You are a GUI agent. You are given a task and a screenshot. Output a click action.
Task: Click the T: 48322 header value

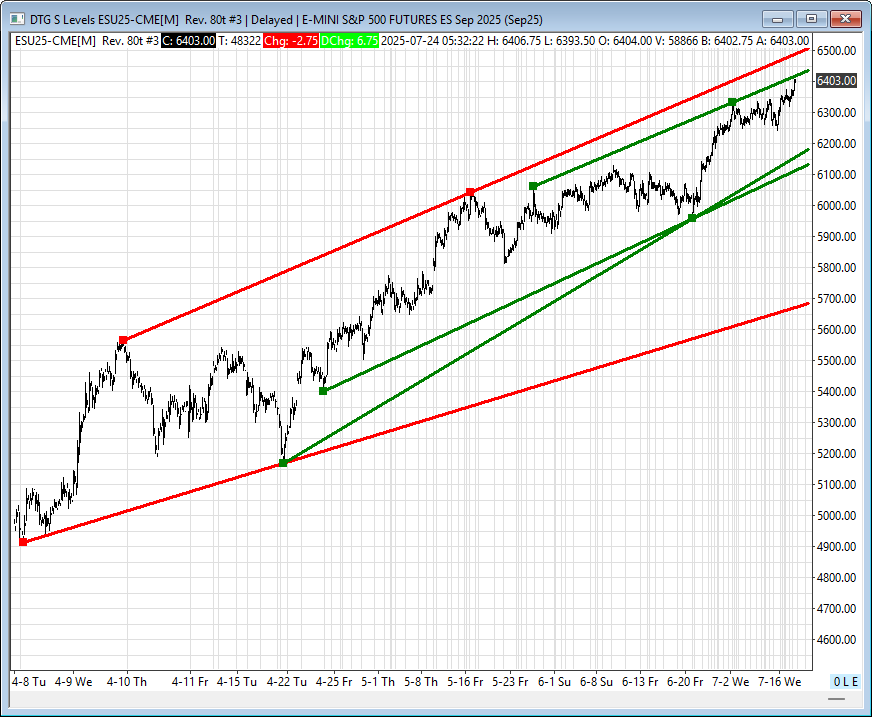(x=239, y=41)
